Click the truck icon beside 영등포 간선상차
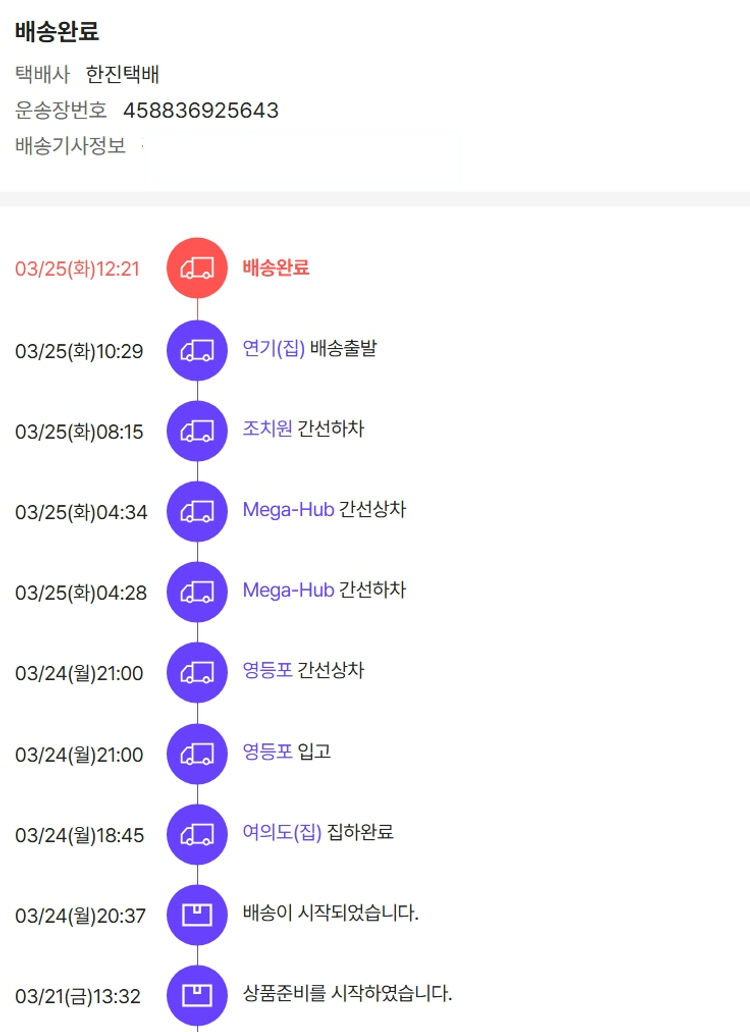 point(197,673)
